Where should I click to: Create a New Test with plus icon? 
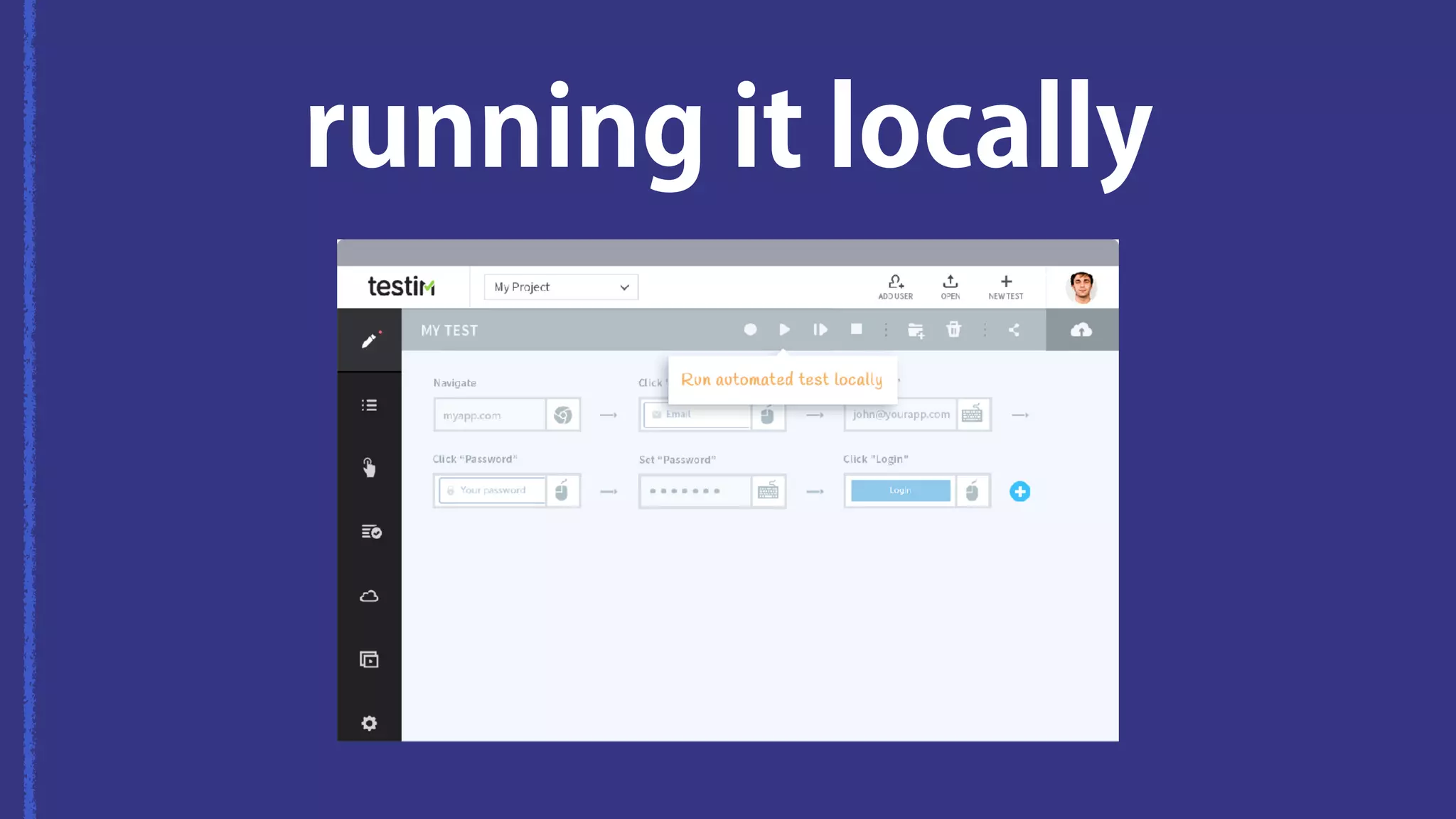coord(1005,287)
